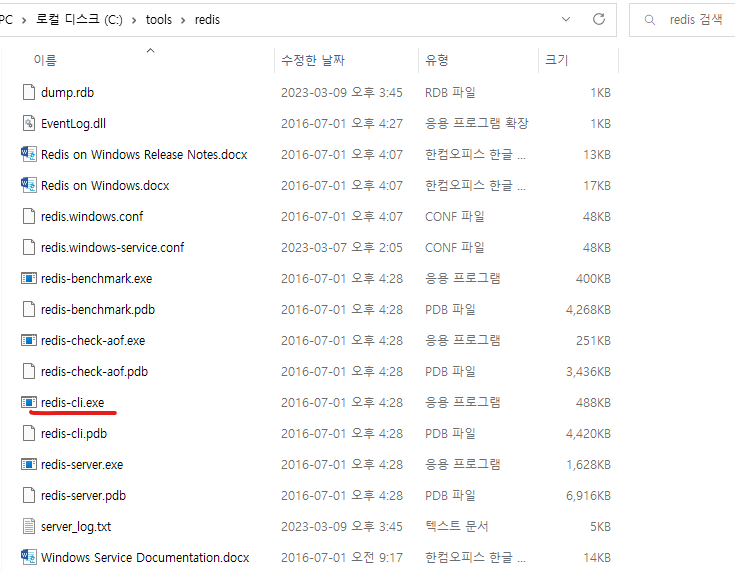Open the address bar history dropdown
Image resolution: width=735 pixels, height=573 pixels.
pyautogui.click(x=566, y=19)
